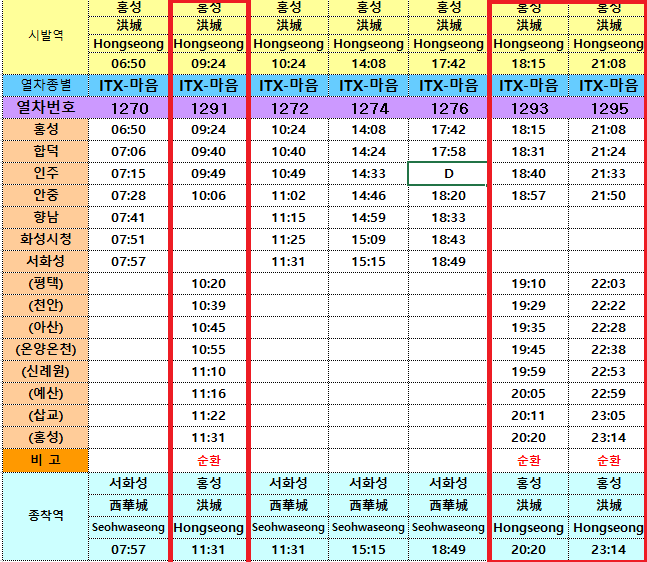Click the 22:59 time cell
Screen dimensions: 647x562
pos(609,394)
